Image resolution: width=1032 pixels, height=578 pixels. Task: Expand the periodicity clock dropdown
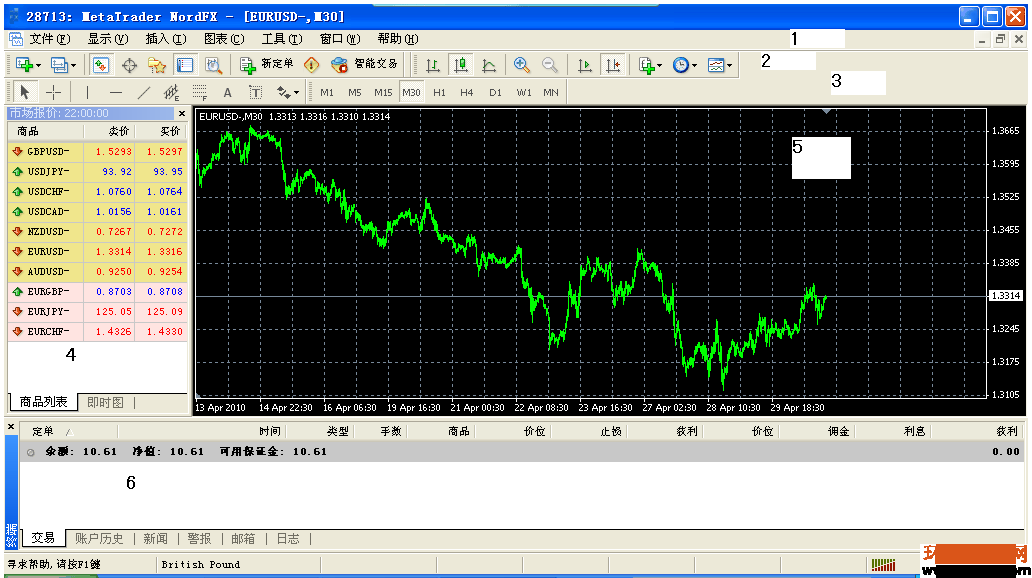coord(694,65)
